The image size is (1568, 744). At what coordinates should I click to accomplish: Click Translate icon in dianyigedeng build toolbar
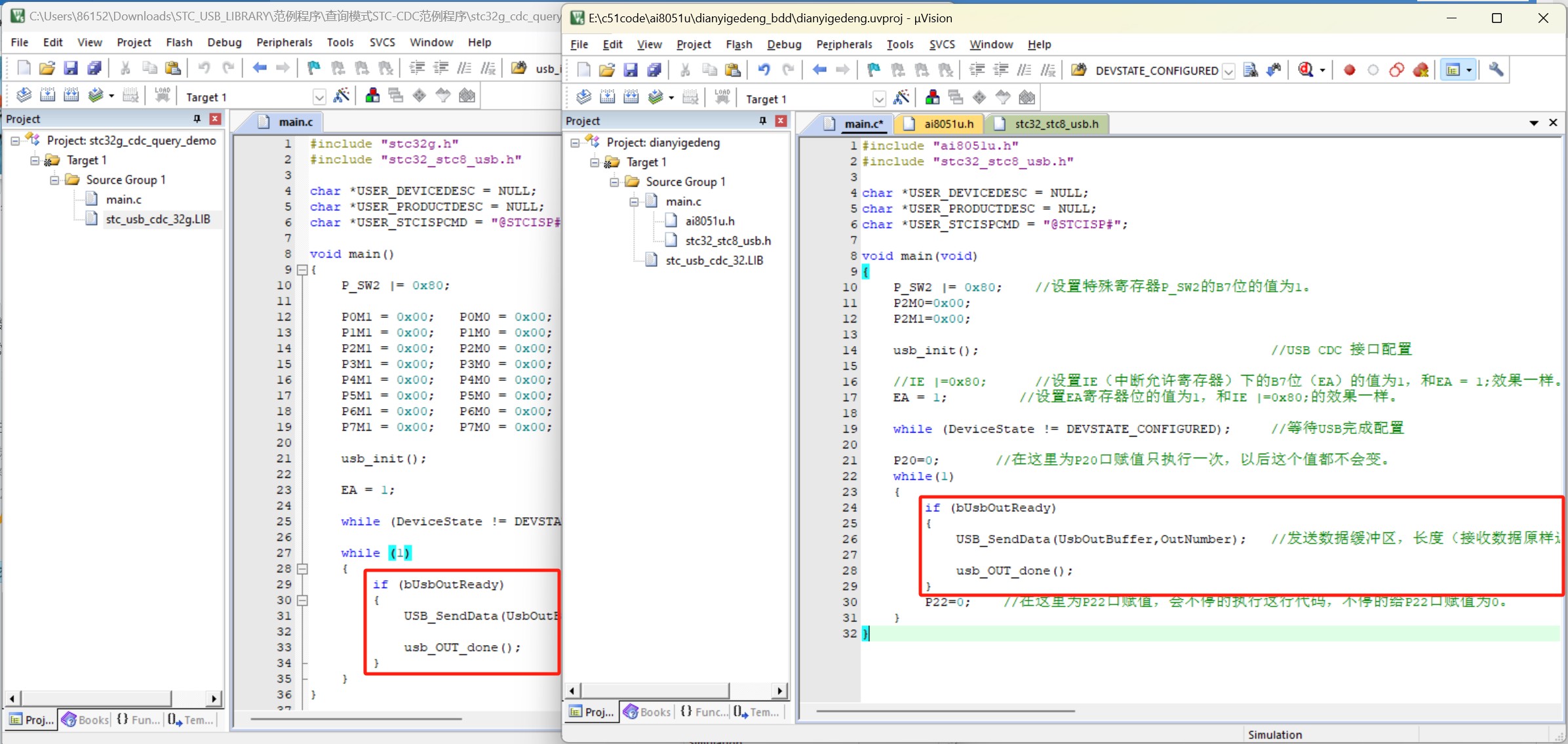coord(583,98)
